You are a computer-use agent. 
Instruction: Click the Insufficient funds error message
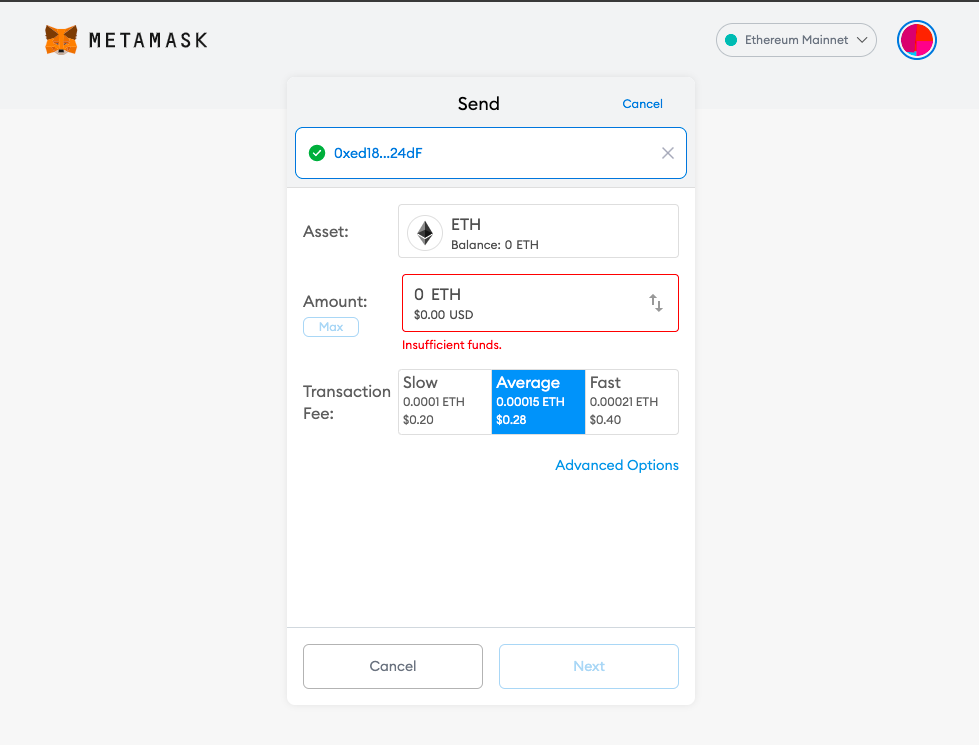[x=451, y=345]
